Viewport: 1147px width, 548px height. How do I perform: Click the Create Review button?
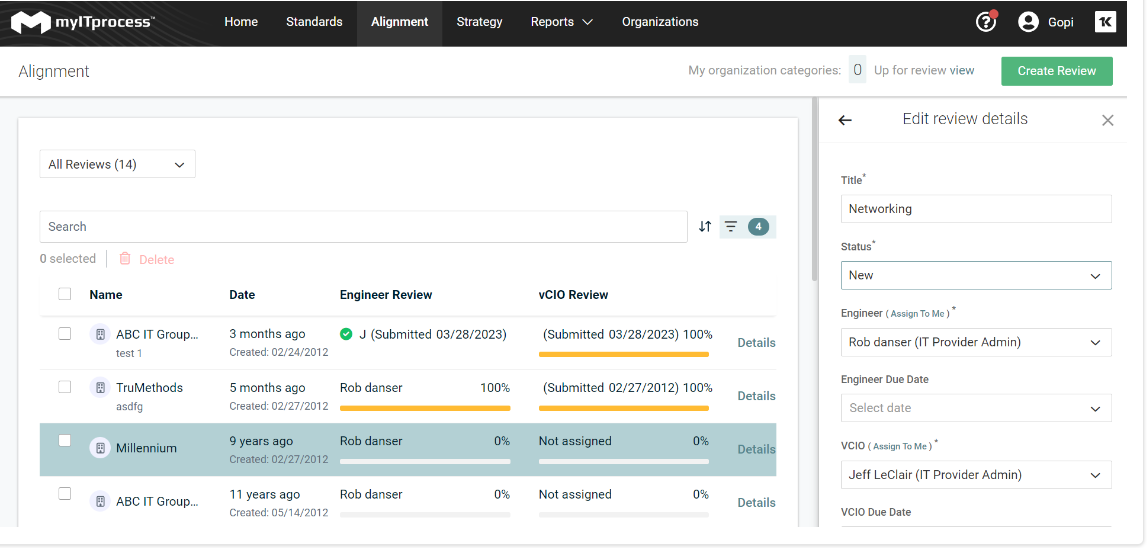coord(1057,71)
